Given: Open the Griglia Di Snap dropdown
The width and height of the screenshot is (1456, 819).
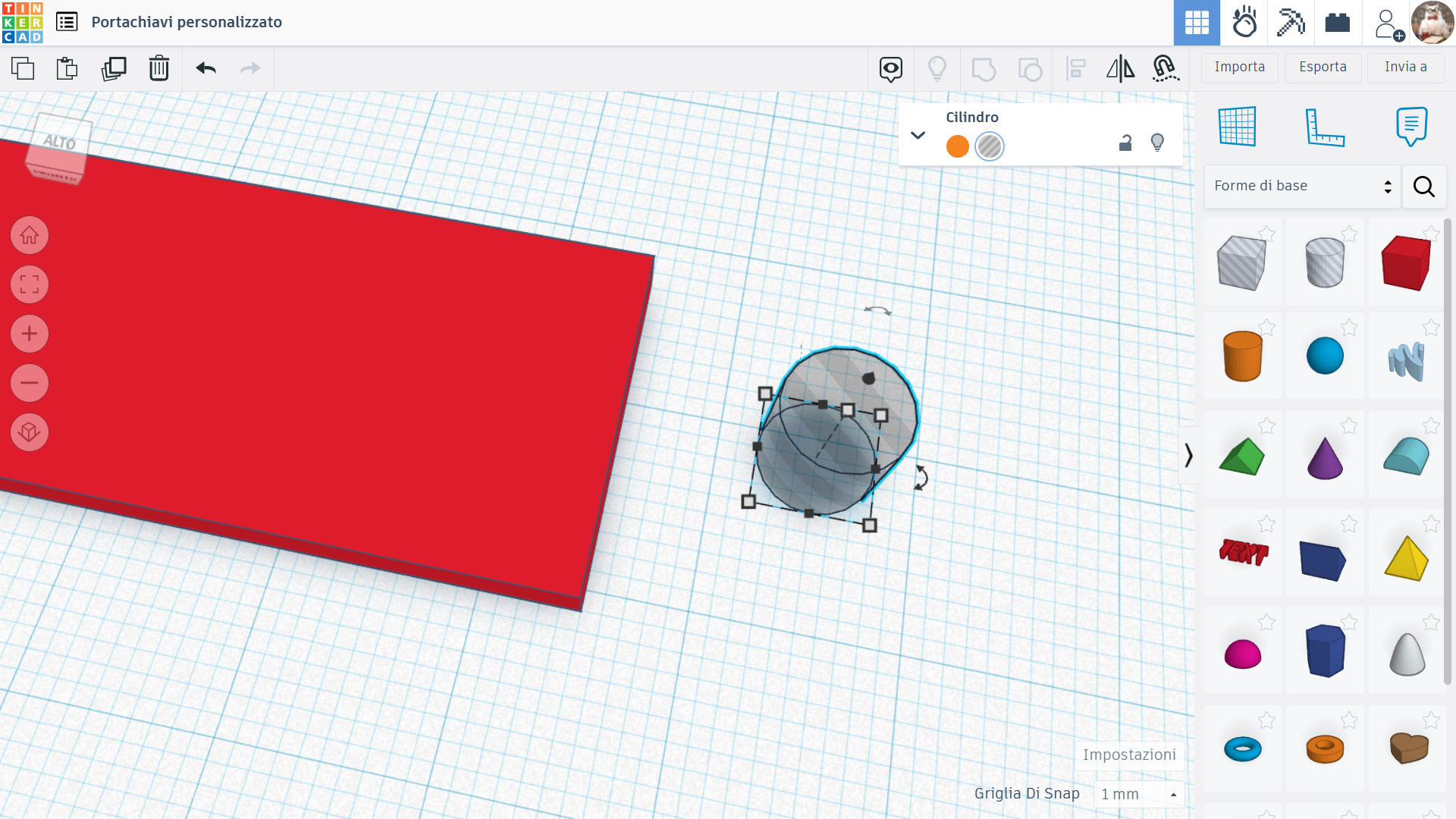Looking at the screenshot, I should [1139, 794].
